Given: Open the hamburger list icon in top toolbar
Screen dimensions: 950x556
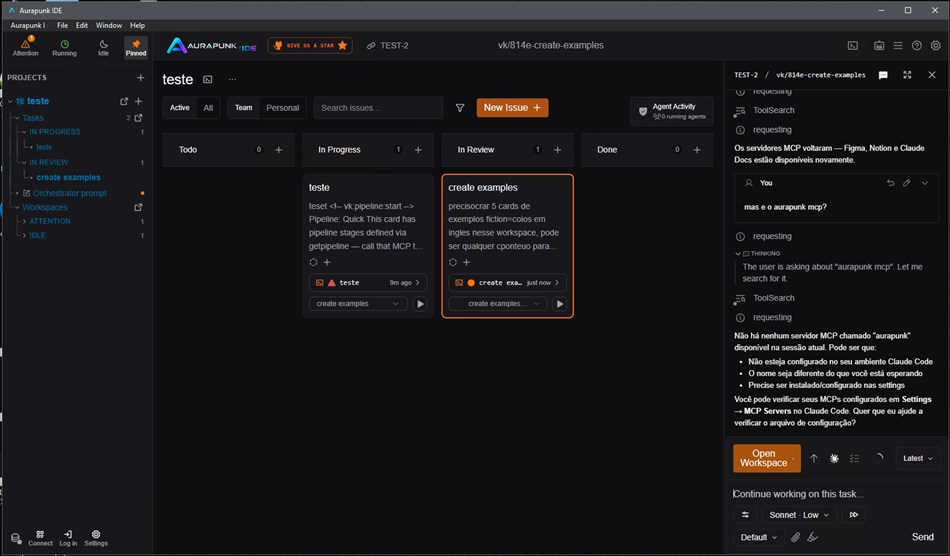Looking at the screenshot, I should (898, 45).
